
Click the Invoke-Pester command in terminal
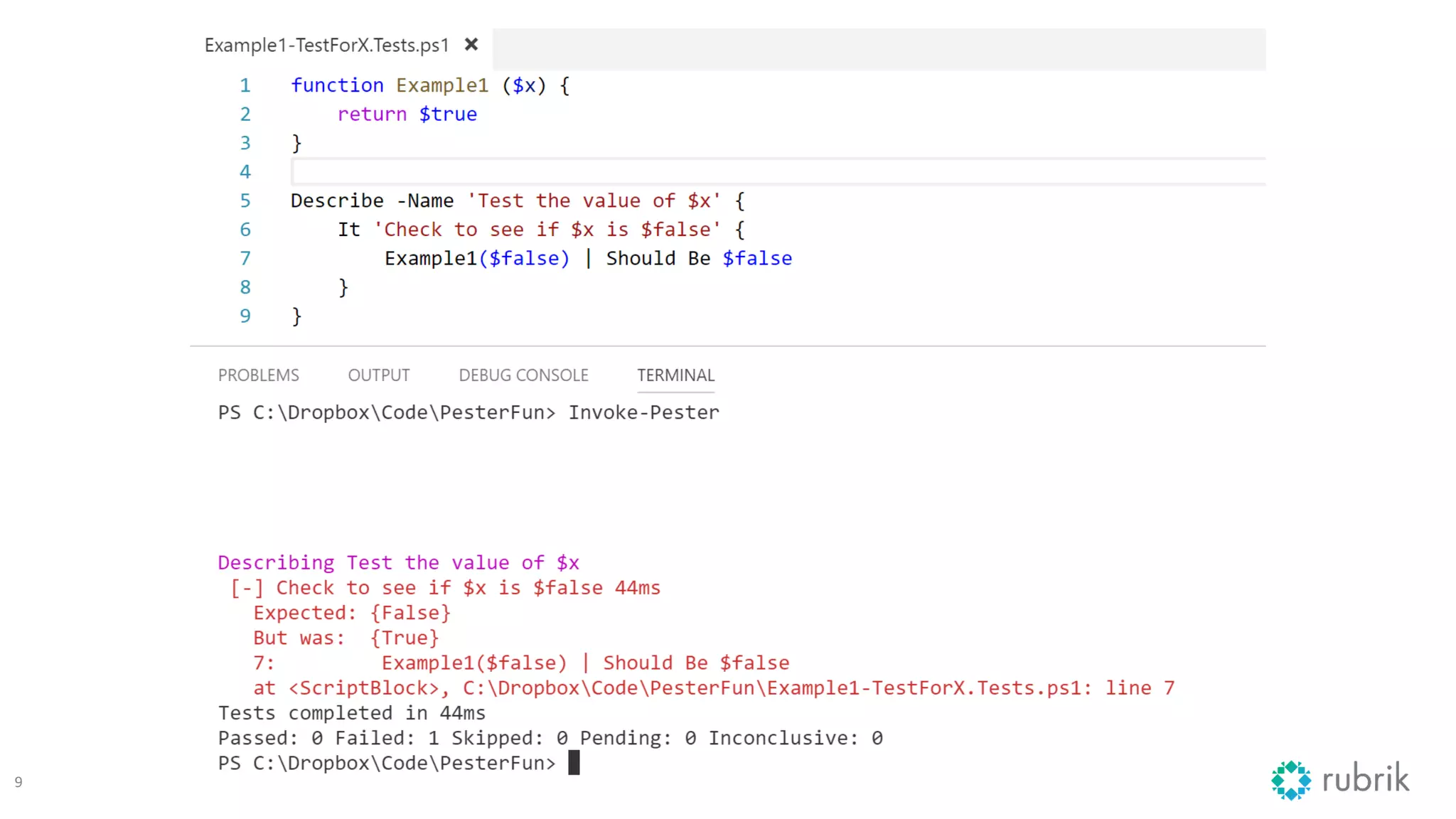(x=643, y=413)
